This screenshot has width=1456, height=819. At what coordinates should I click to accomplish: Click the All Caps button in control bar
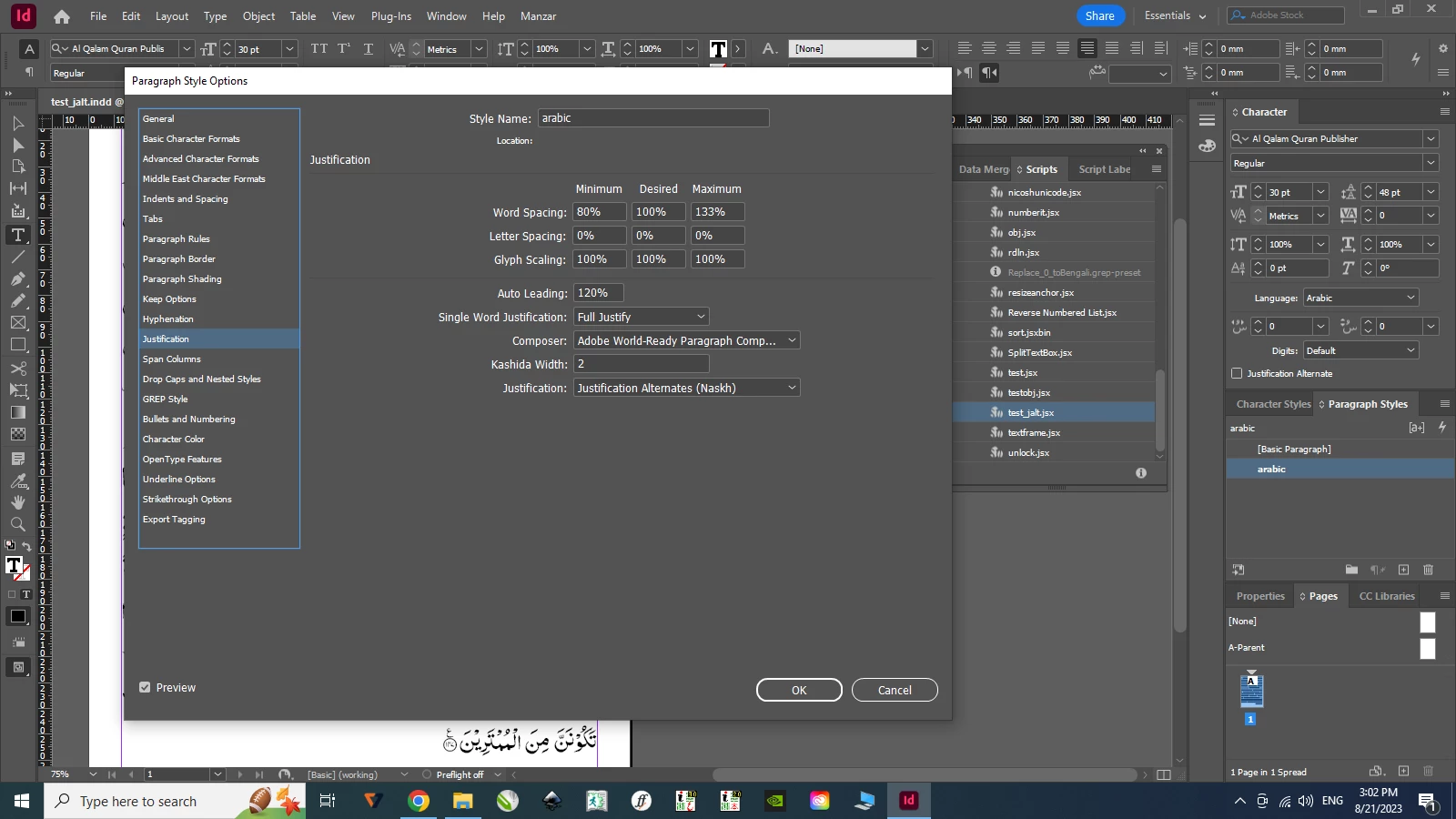tap(318, 48)
